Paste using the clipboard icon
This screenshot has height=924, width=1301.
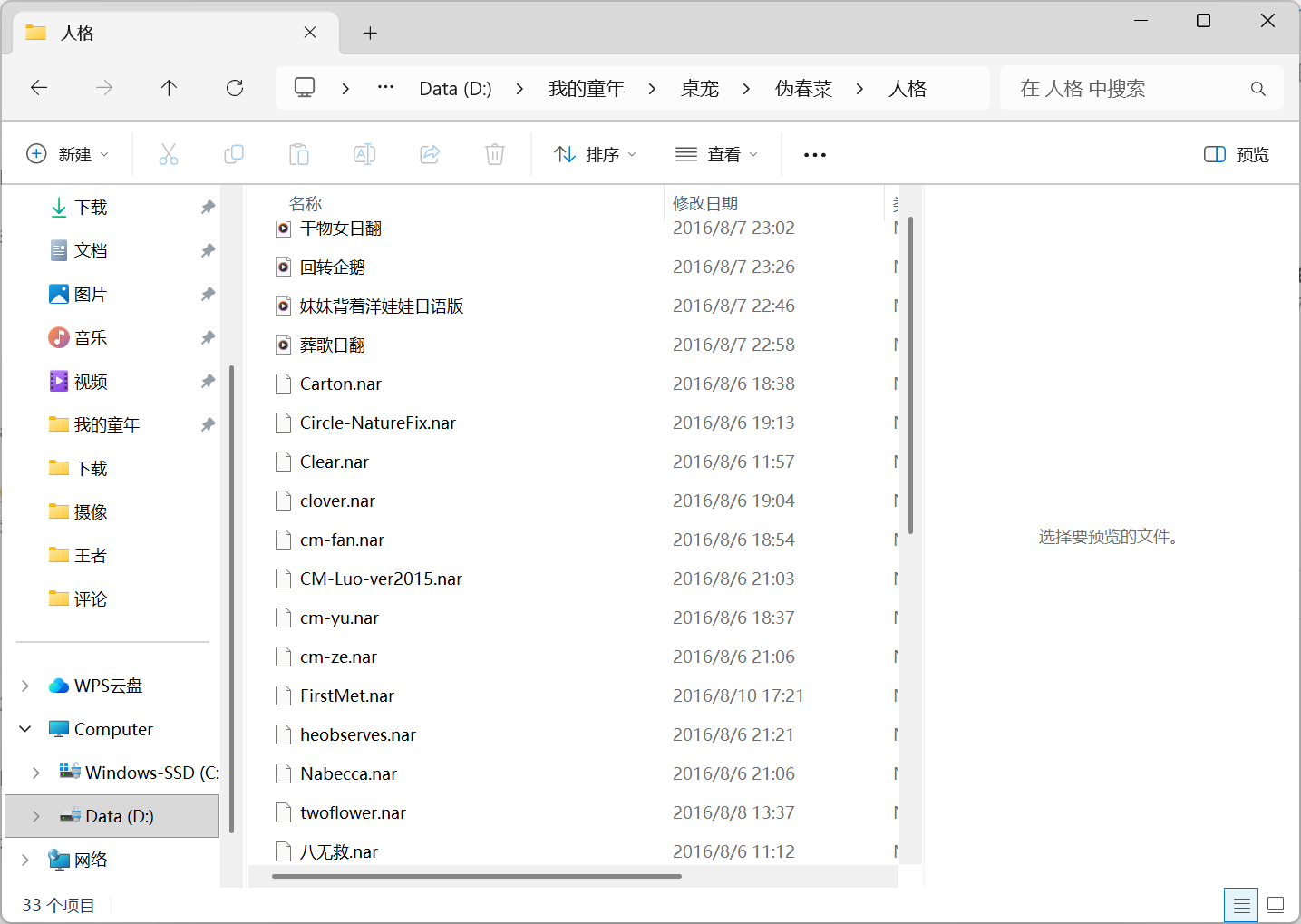click(299, 154)
